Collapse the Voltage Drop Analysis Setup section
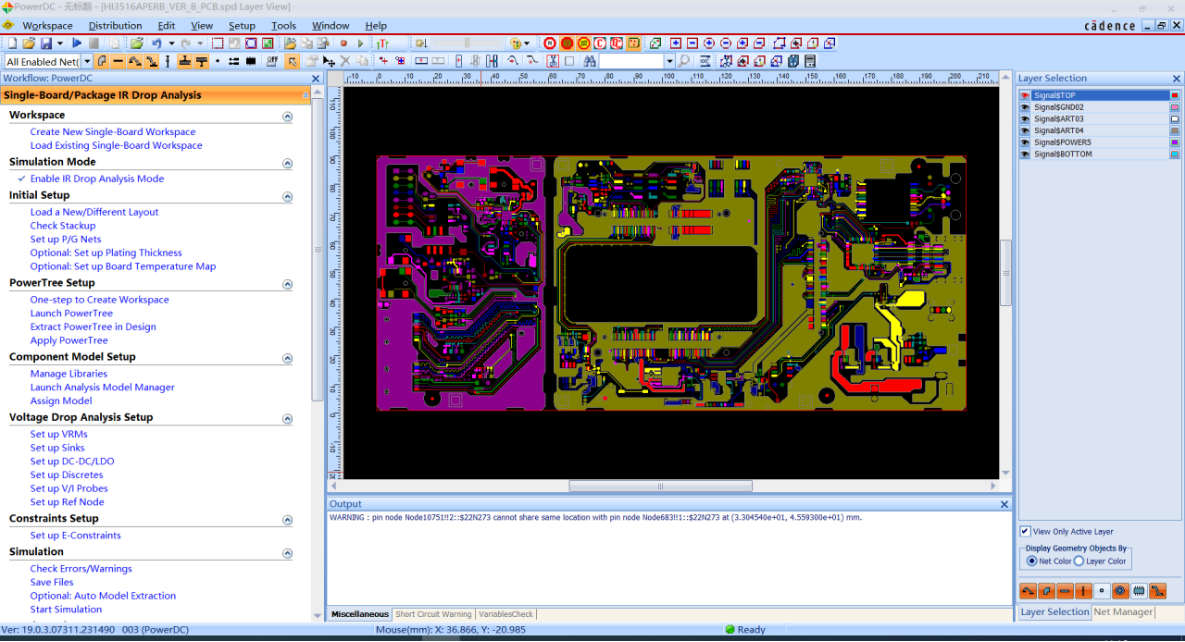Viewport: 1185px width, 642px height. [x=287, y=419]
